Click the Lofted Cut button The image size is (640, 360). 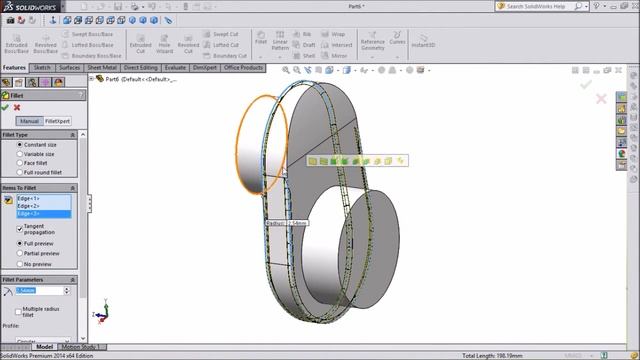pos(221,45)
